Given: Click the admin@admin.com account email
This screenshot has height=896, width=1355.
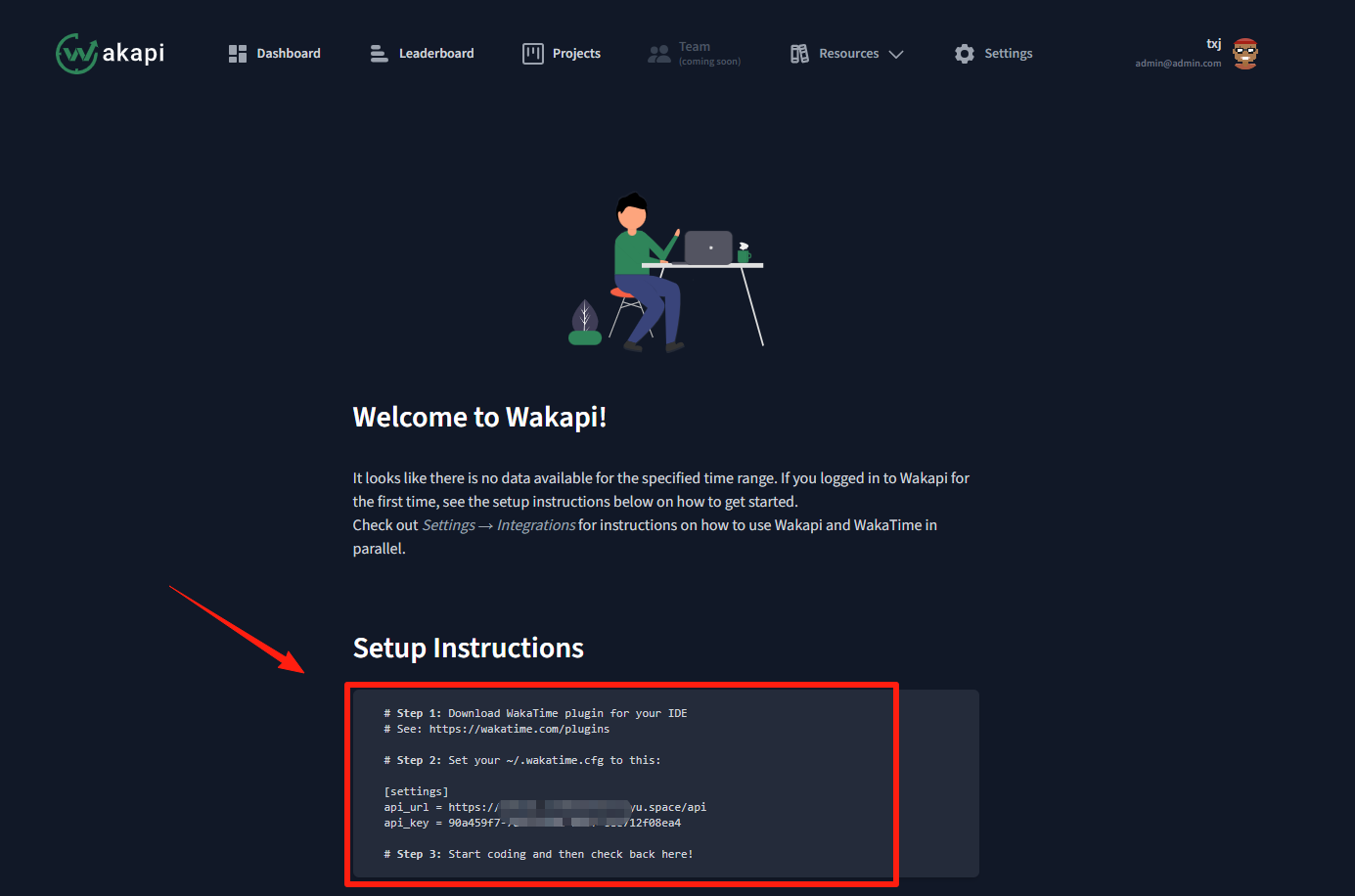Looking at the screenshot, I should (1178, 64).
